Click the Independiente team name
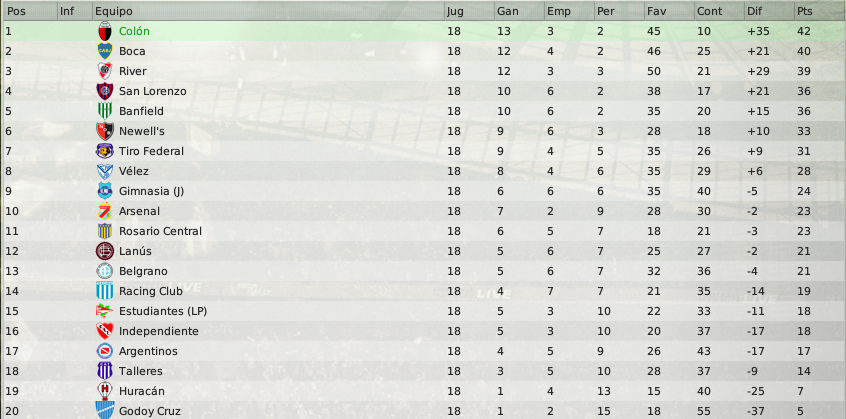This screenshot has width=846, height=419. click(x=159, y=331)
